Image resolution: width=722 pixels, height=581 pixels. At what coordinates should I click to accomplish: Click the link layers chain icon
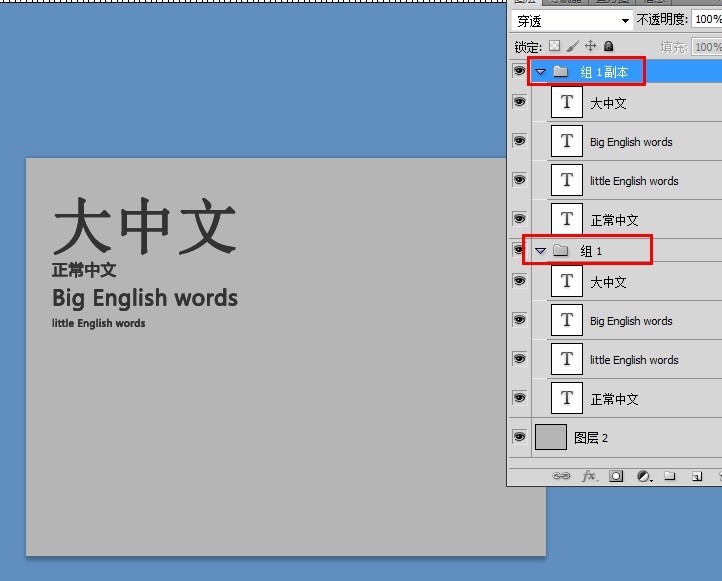pos(561,476)
